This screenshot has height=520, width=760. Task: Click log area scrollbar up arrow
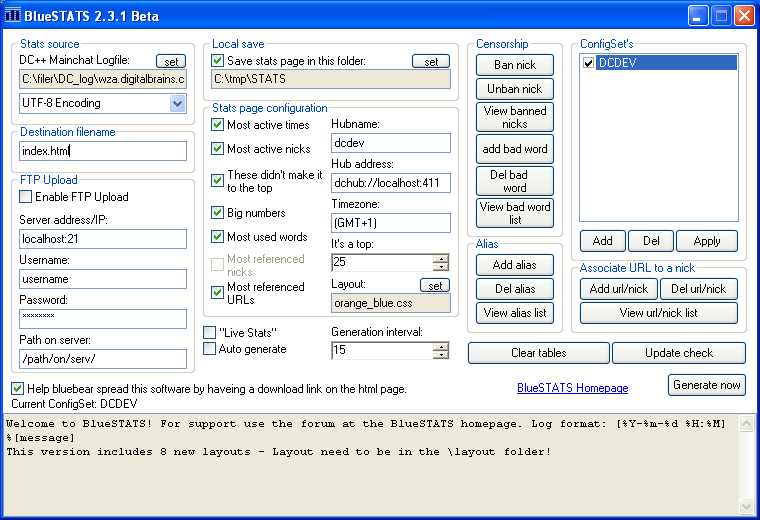(x=746, y=424)
